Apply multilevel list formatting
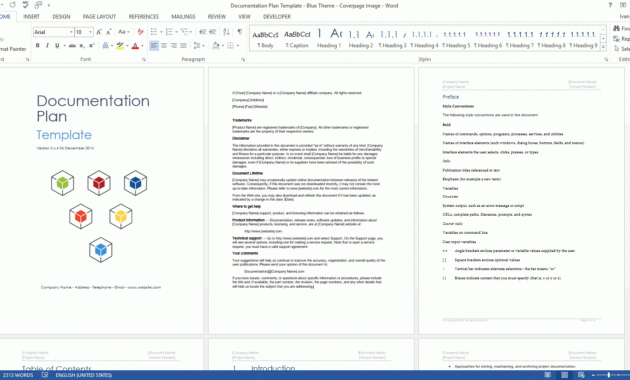The height and width of the screenshot is (380, 630). tap(184, 32)
